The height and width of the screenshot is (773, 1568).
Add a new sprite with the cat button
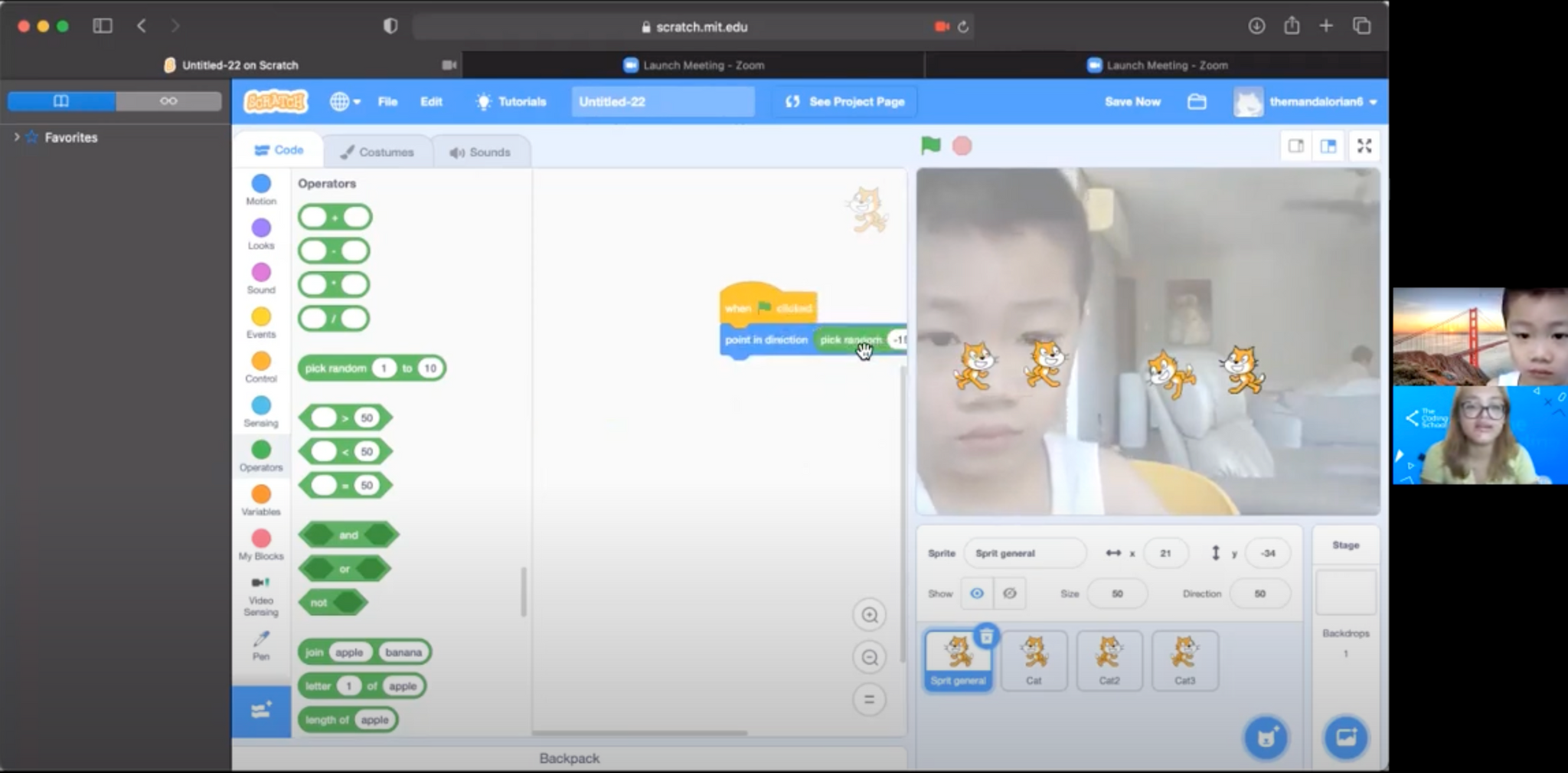pyautogui.click(x=1265, y=736)
